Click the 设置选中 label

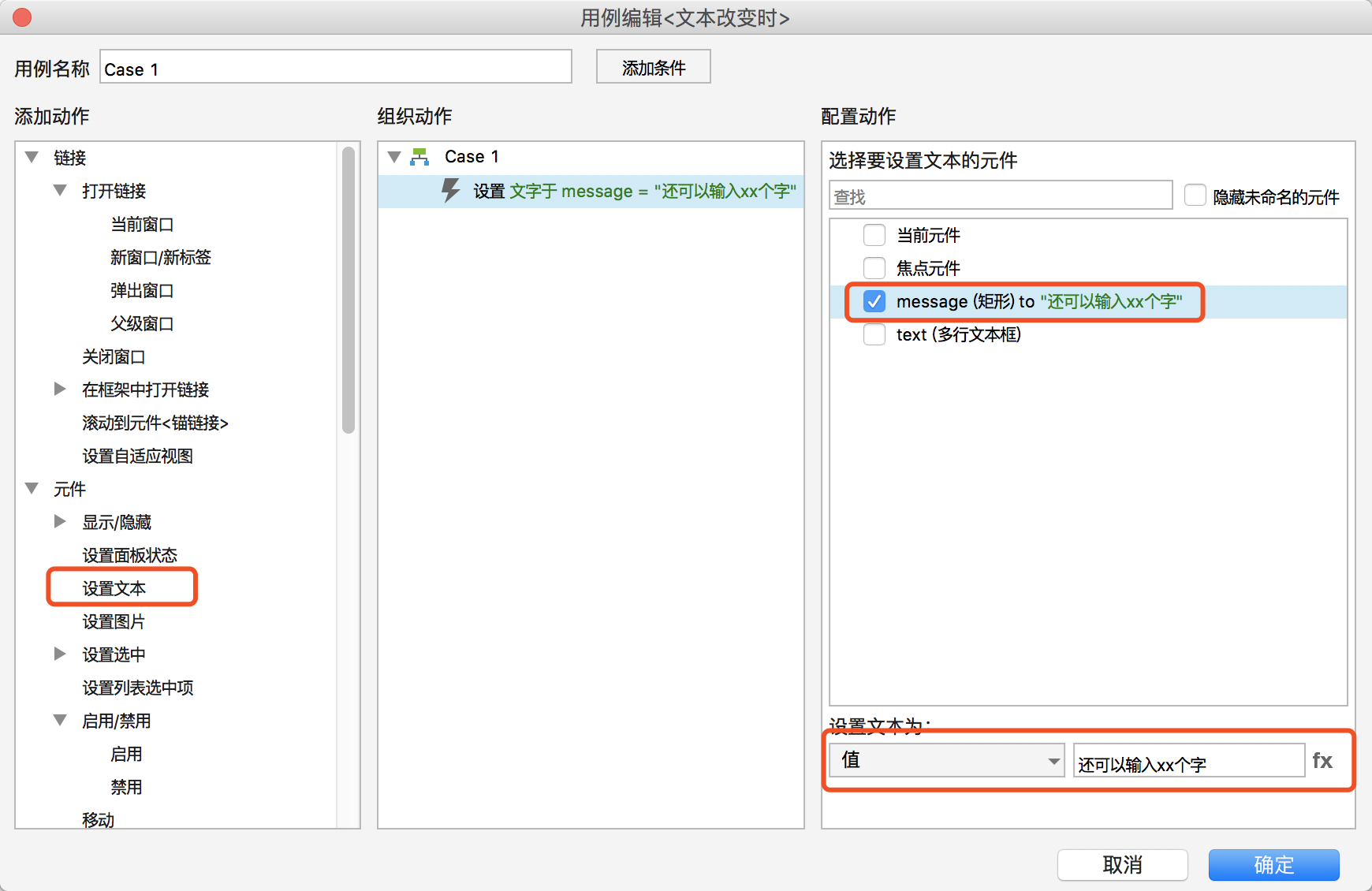tap(114, 655)
